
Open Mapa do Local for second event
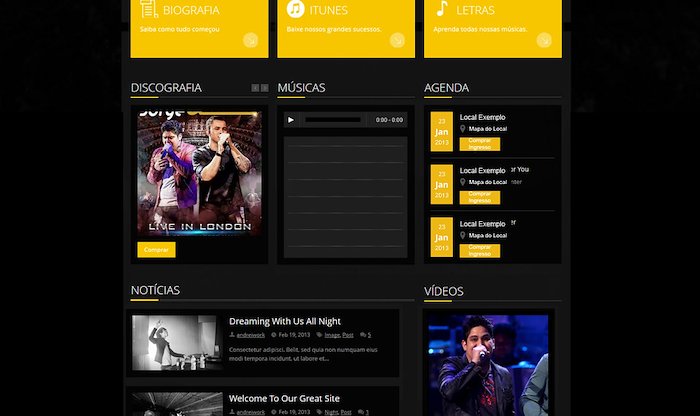point(488,182)
